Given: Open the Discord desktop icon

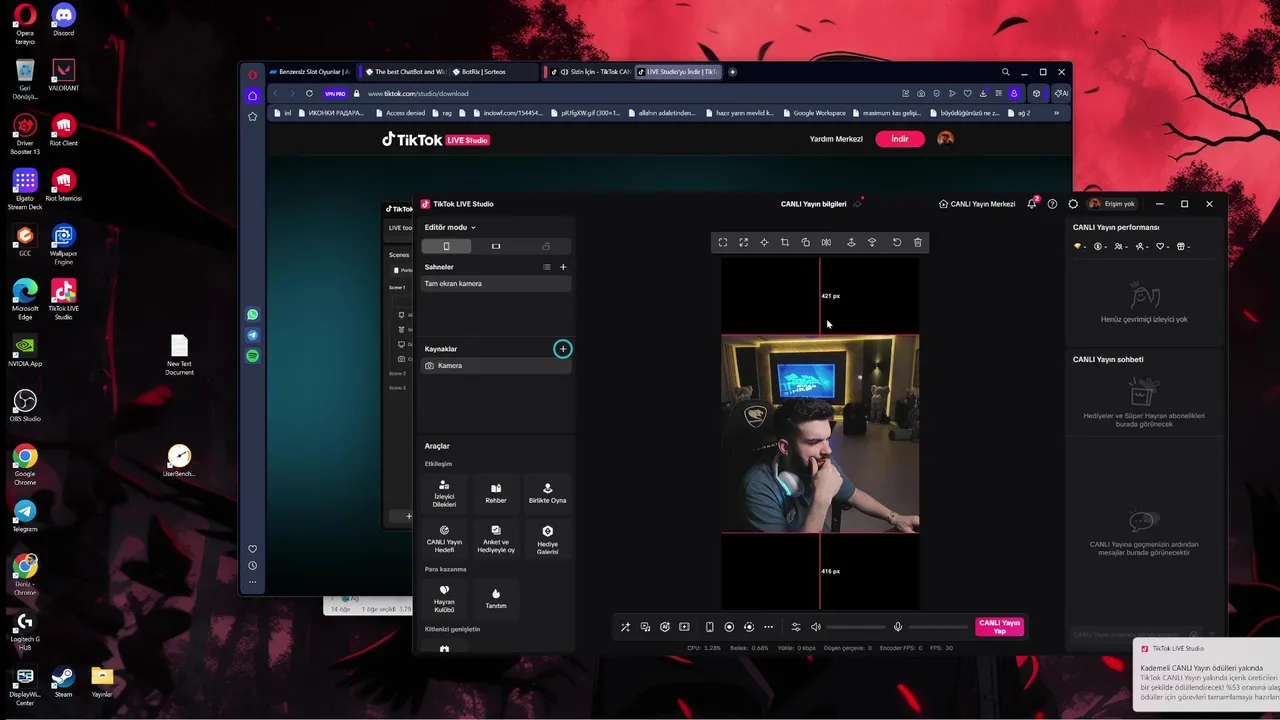Looking at the screenshot, I should 63,20.
